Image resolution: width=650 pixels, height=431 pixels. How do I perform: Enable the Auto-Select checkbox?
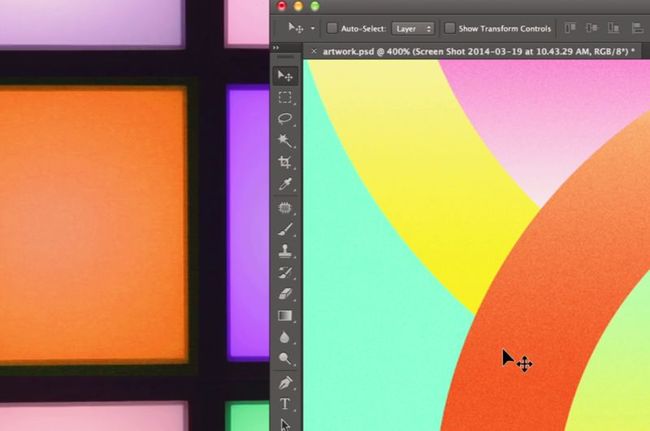pyautogui.click(x=333, y=29)
